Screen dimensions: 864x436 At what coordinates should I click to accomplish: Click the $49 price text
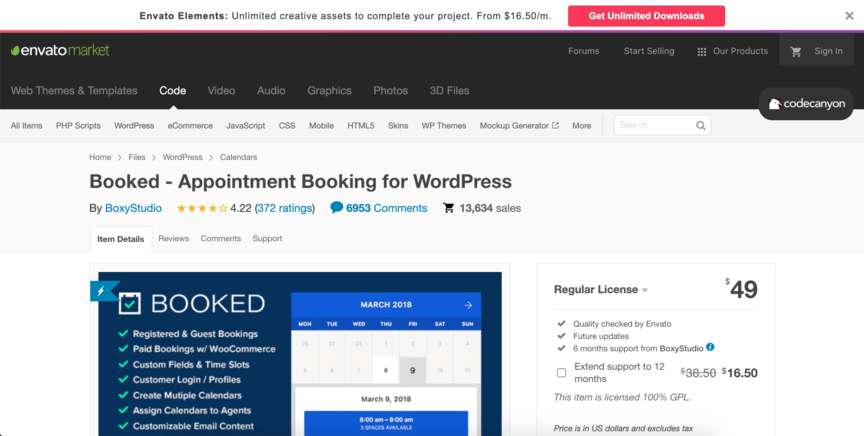click(x=742, y=289)
